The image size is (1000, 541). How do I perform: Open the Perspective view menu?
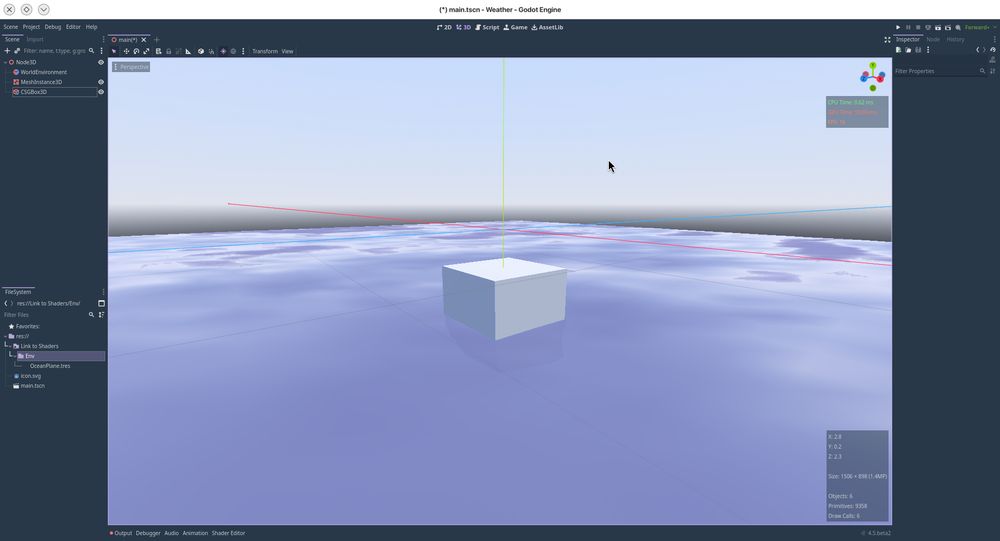(131, 67)
